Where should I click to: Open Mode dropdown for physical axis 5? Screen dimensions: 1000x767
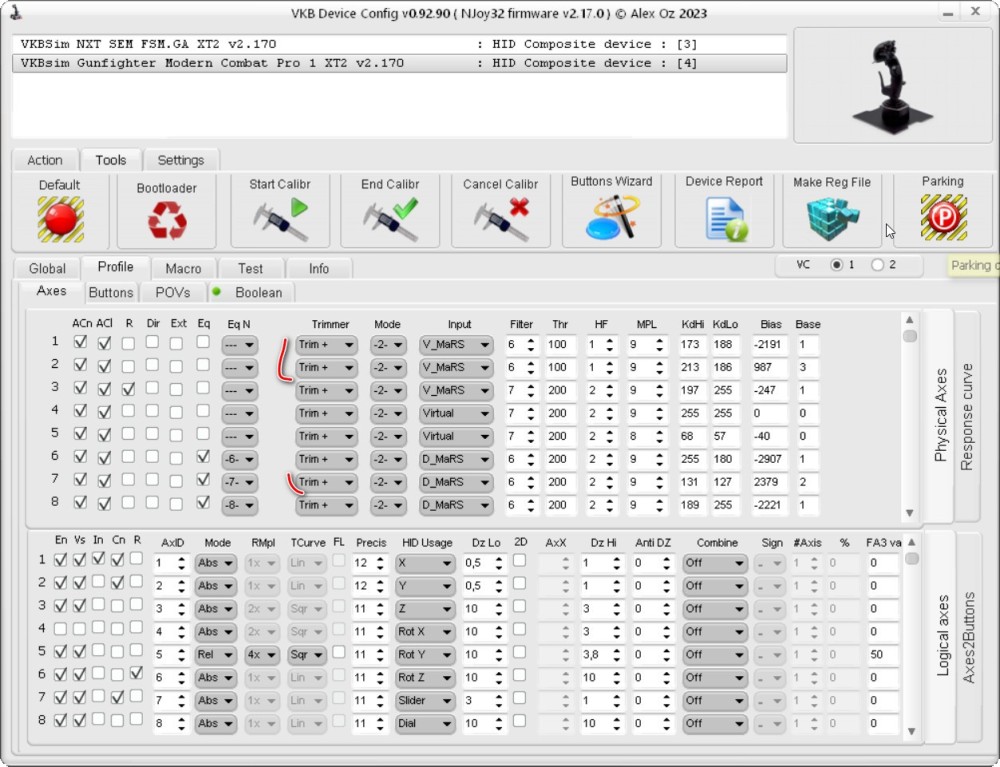tap(388, 437)
